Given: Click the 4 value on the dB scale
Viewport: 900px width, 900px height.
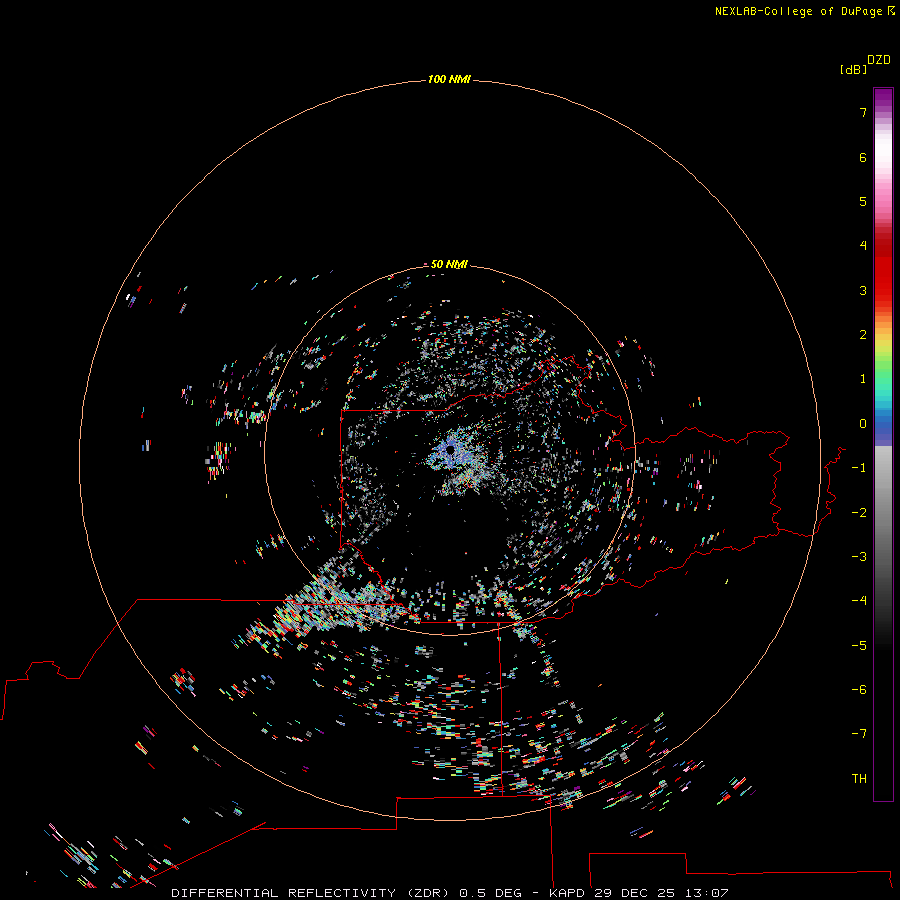Looking at the screenshot, I should [863, 246].
